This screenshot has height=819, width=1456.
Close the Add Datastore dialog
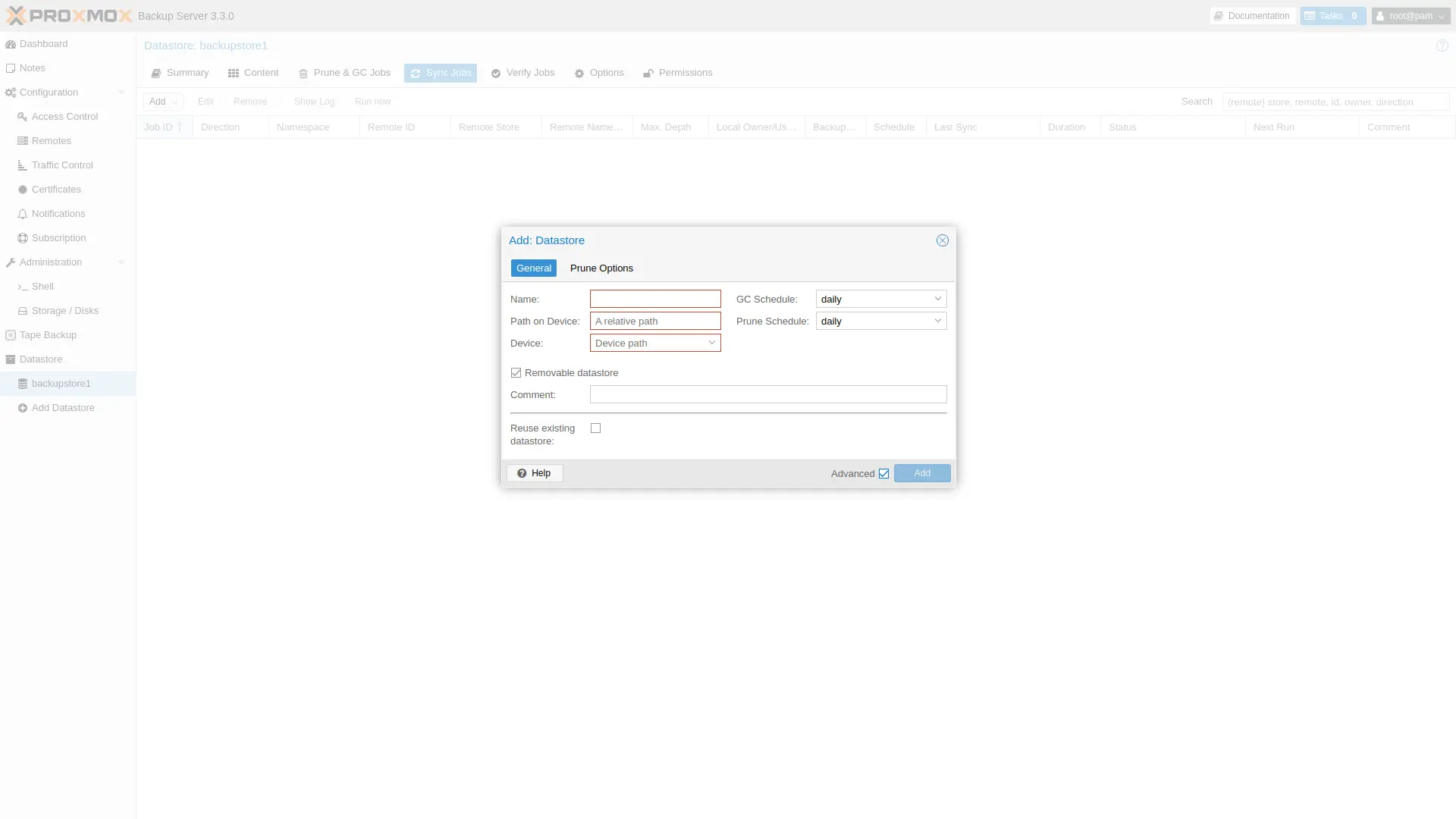(x=943, y=240)
